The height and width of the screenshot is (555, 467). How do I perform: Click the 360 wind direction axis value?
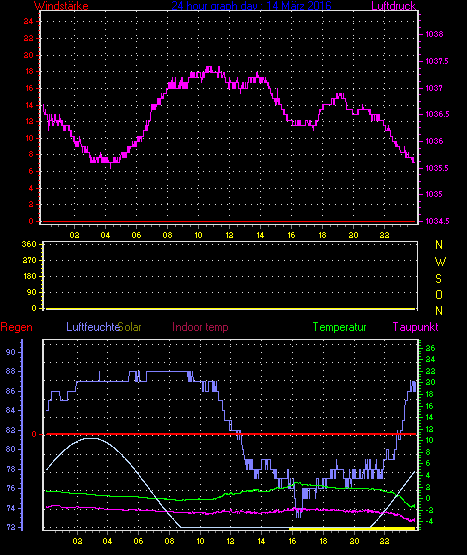coord(29,244)
